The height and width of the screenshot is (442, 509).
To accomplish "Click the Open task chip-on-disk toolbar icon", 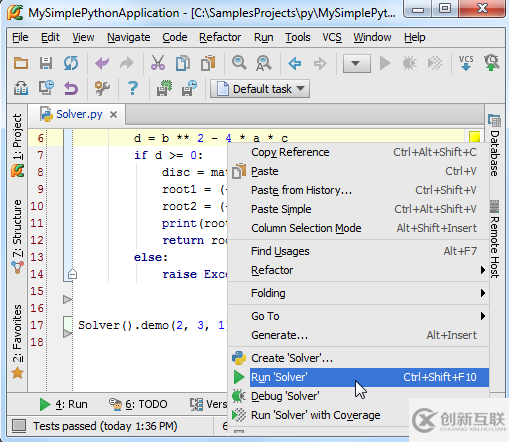I will 164,88.
